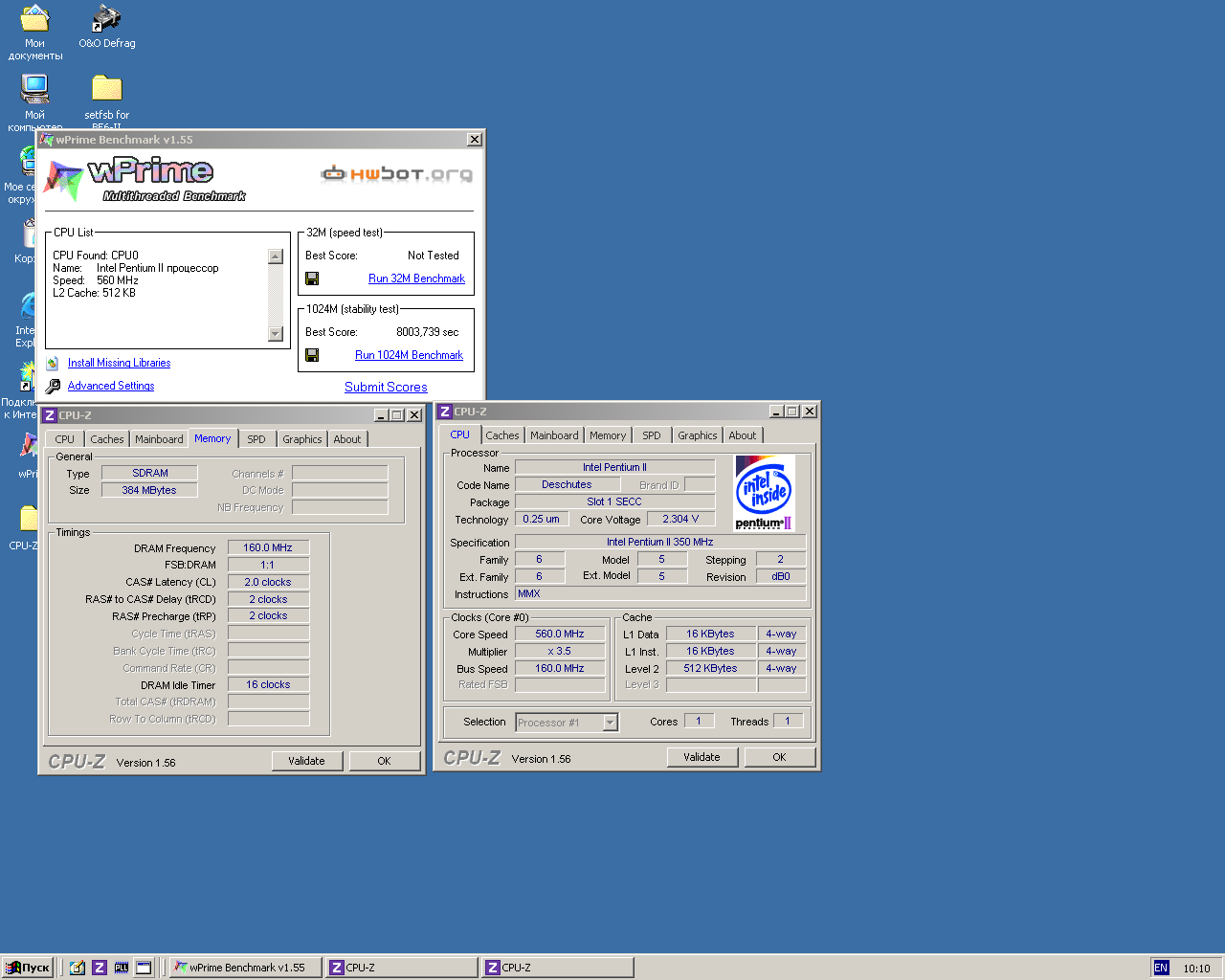Click the clock in the system tray
Screen dimensions: 1225x980
point(1196,969)
